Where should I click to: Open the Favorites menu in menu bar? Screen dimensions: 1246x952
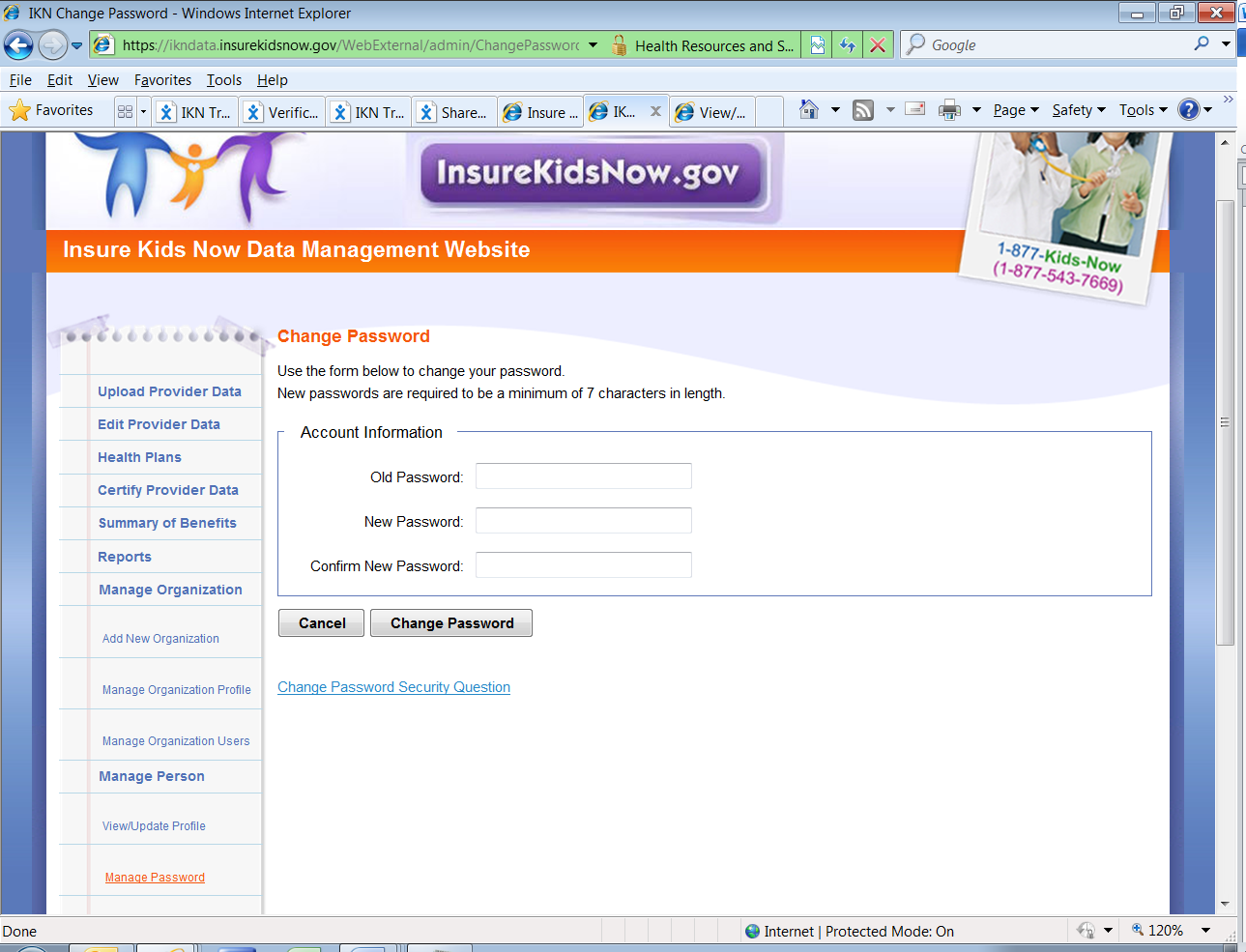[162, 80]
